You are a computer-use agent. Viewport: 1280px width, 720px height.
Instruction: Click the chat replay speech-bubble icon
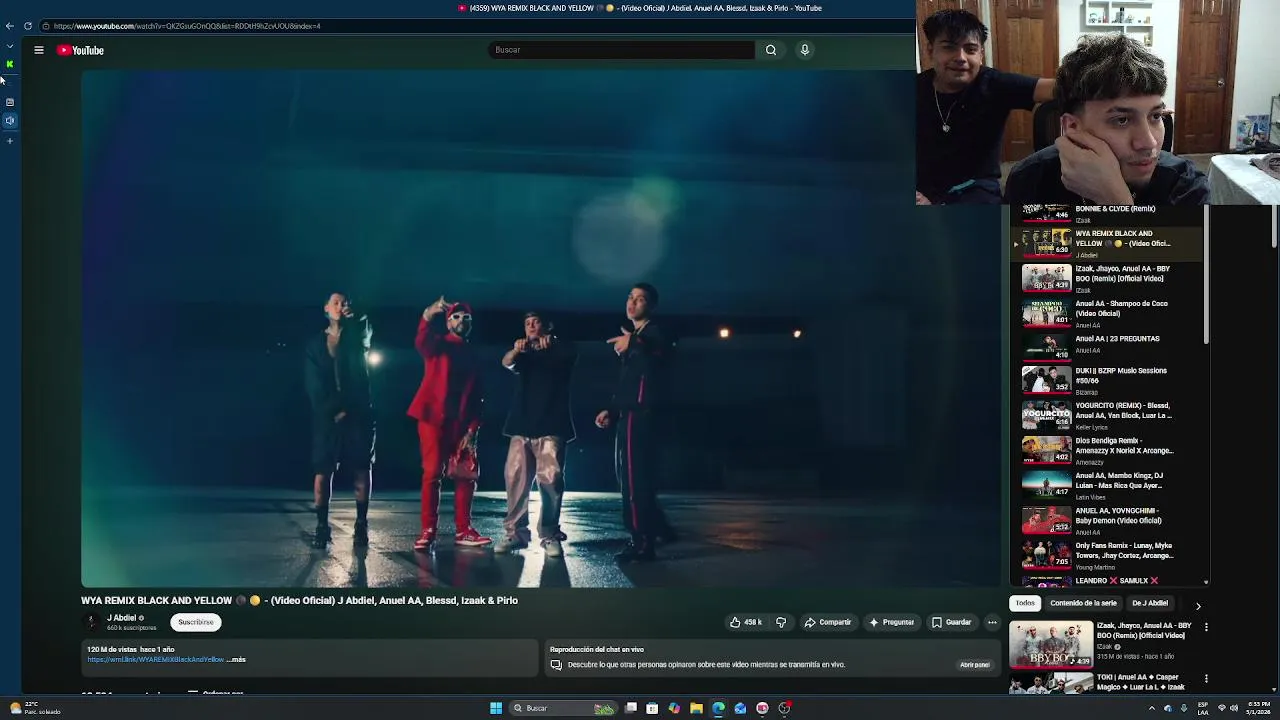pos(556,665)
